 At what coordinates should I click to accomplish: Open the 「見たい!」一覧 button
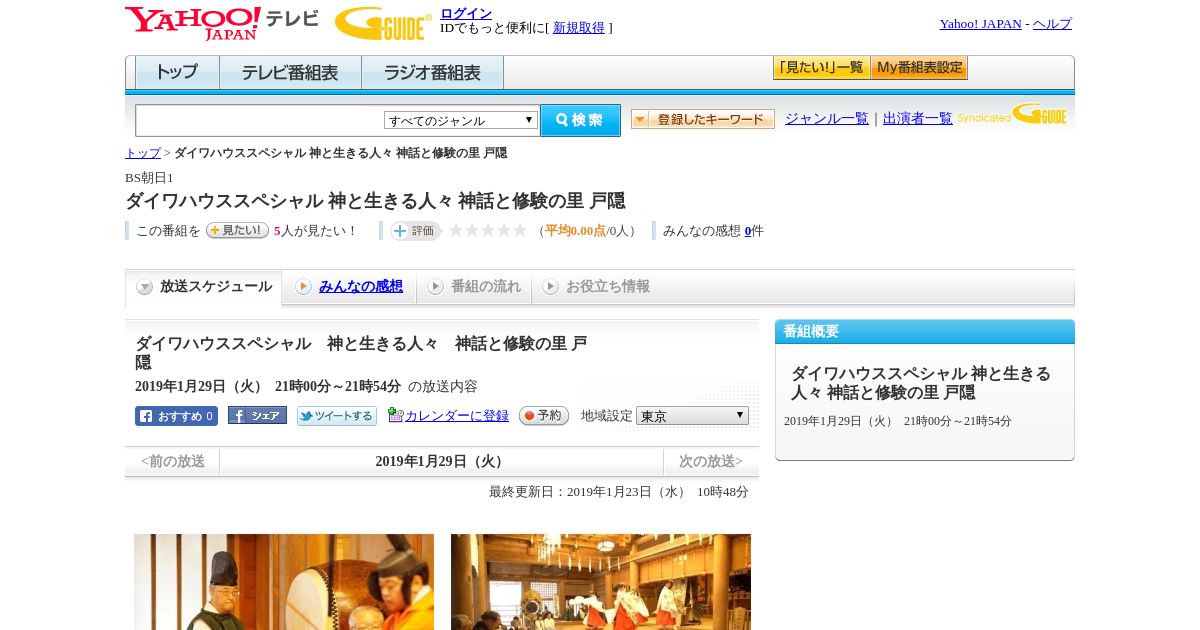click(821, 68)
